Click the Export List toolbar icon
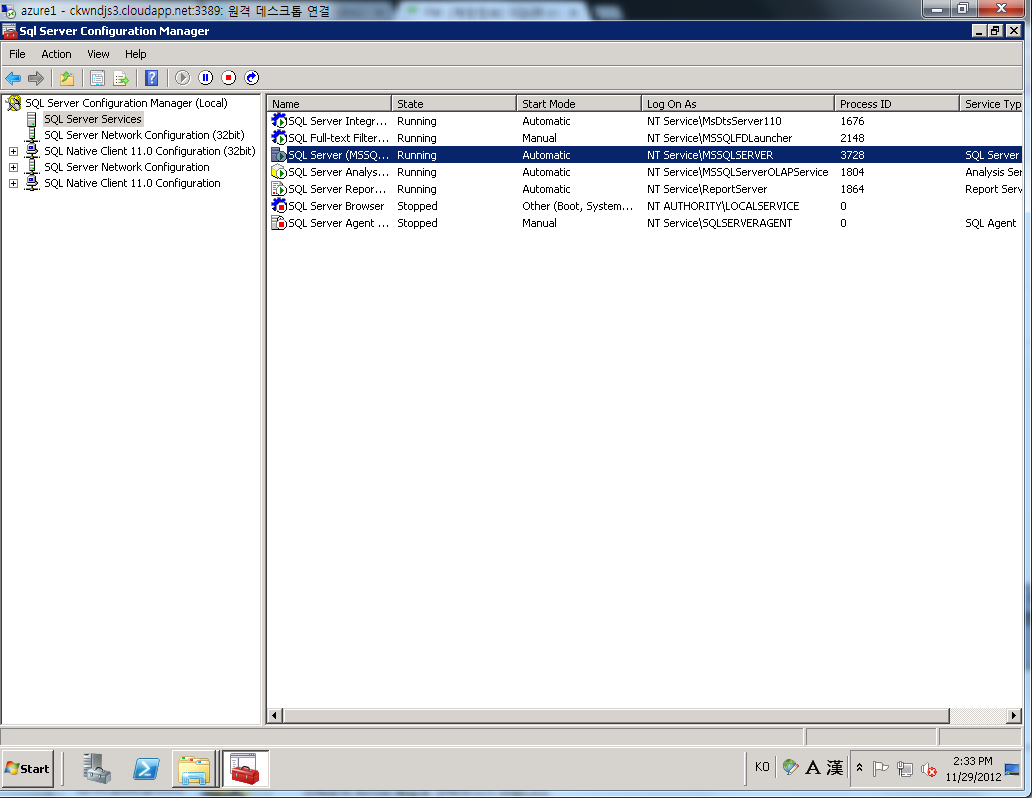 tap(121, 78)
